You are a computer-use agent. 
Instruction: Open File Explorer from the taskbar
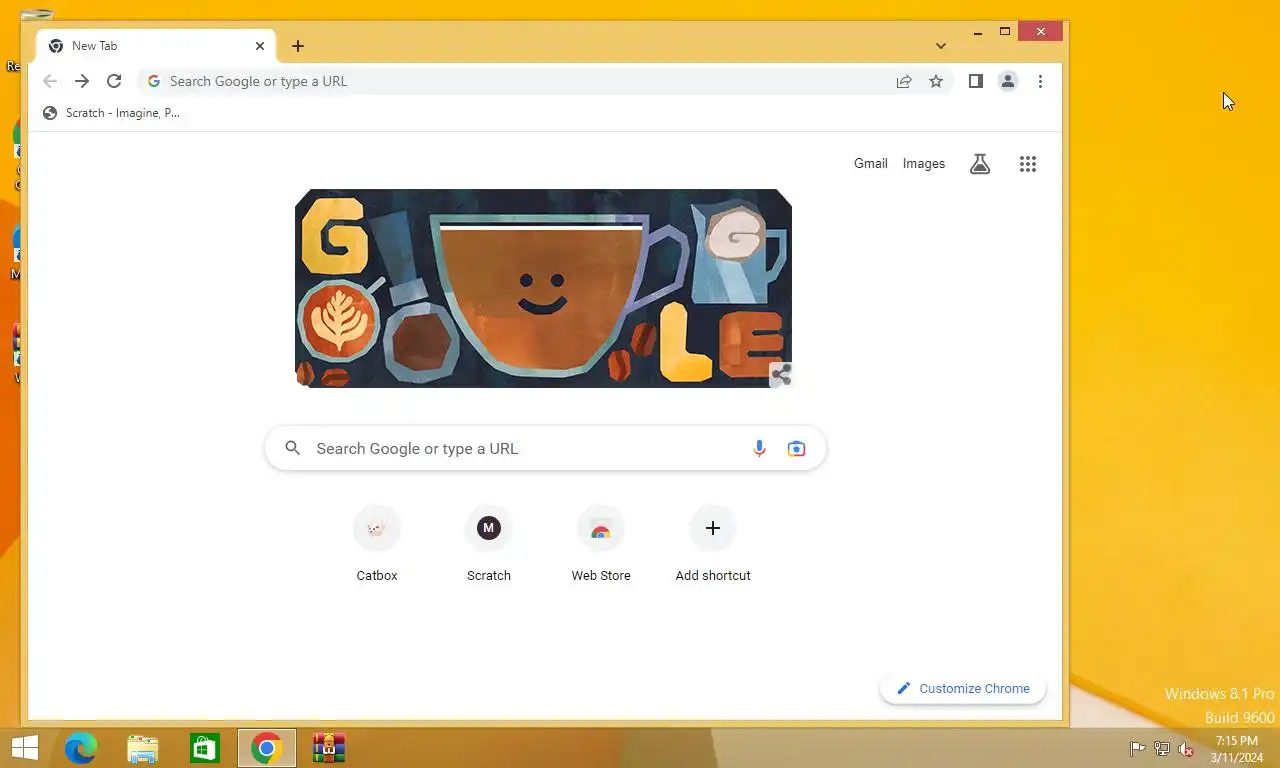pos(143,748)
